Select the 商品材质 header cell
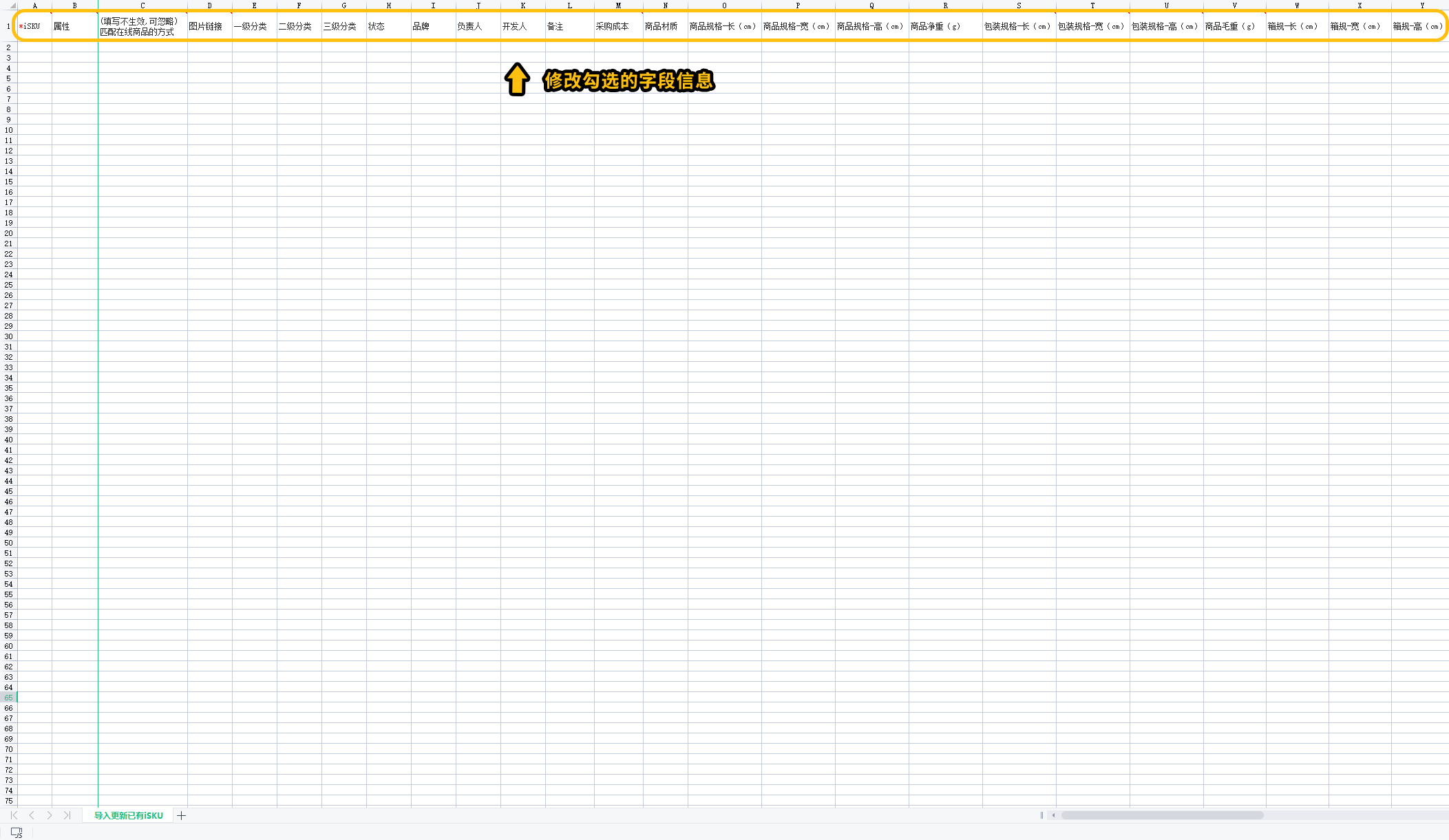Viewport: 1449px width, 840px height. 666,26
